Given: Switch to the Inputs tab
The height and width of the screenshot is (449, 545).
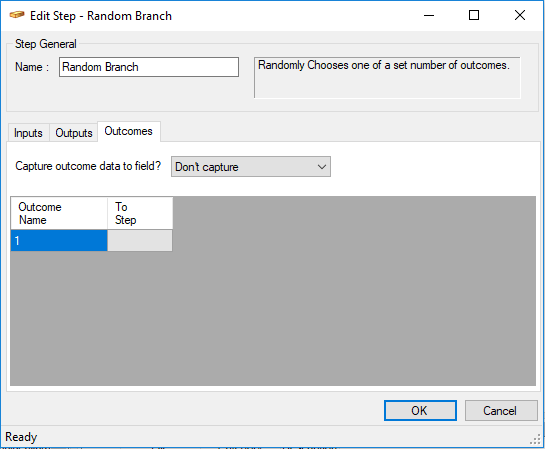Looking at the screenshot, I should (28, 133).
